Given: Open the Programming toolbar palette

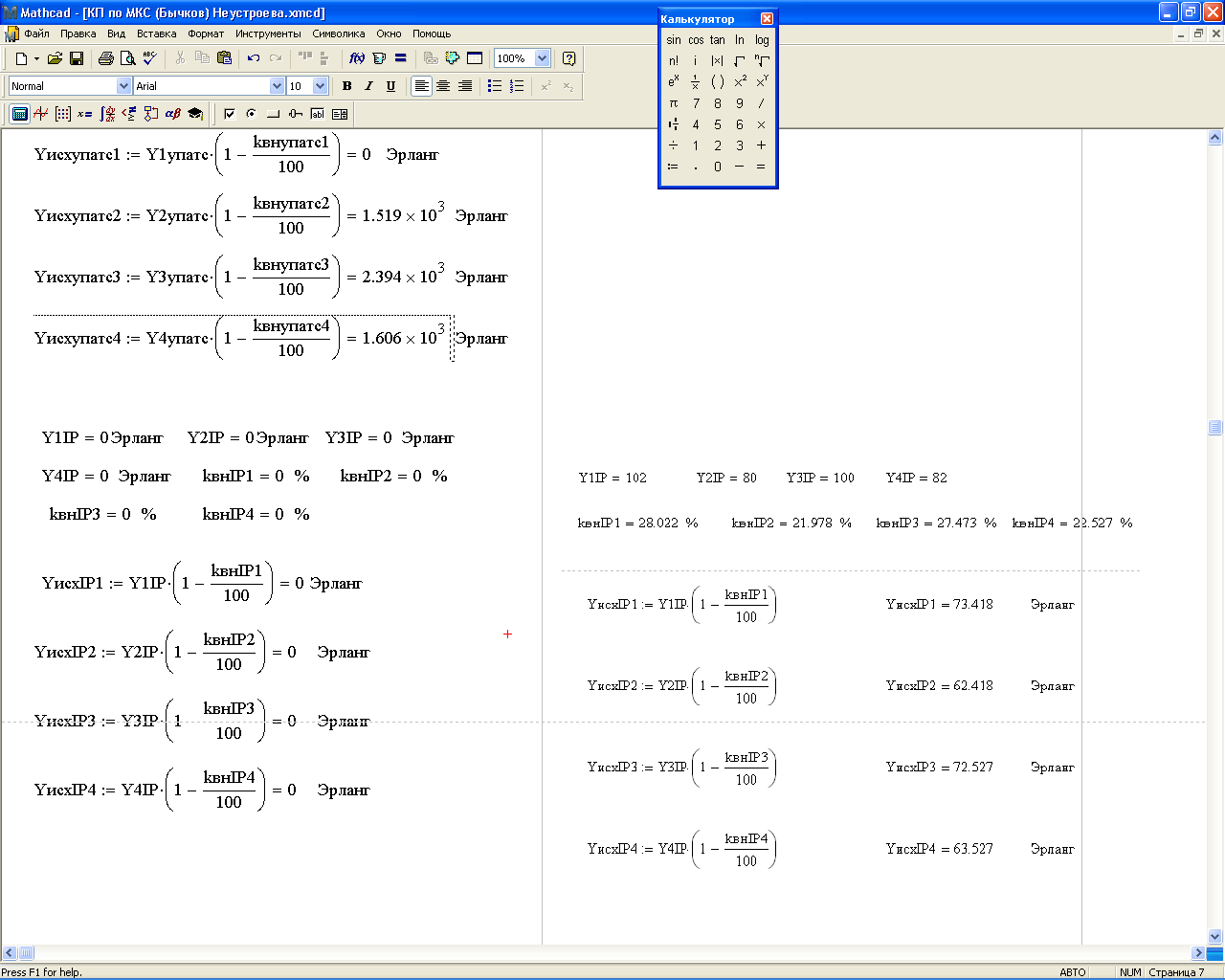Looking at the screenshot, I should 151,114.
